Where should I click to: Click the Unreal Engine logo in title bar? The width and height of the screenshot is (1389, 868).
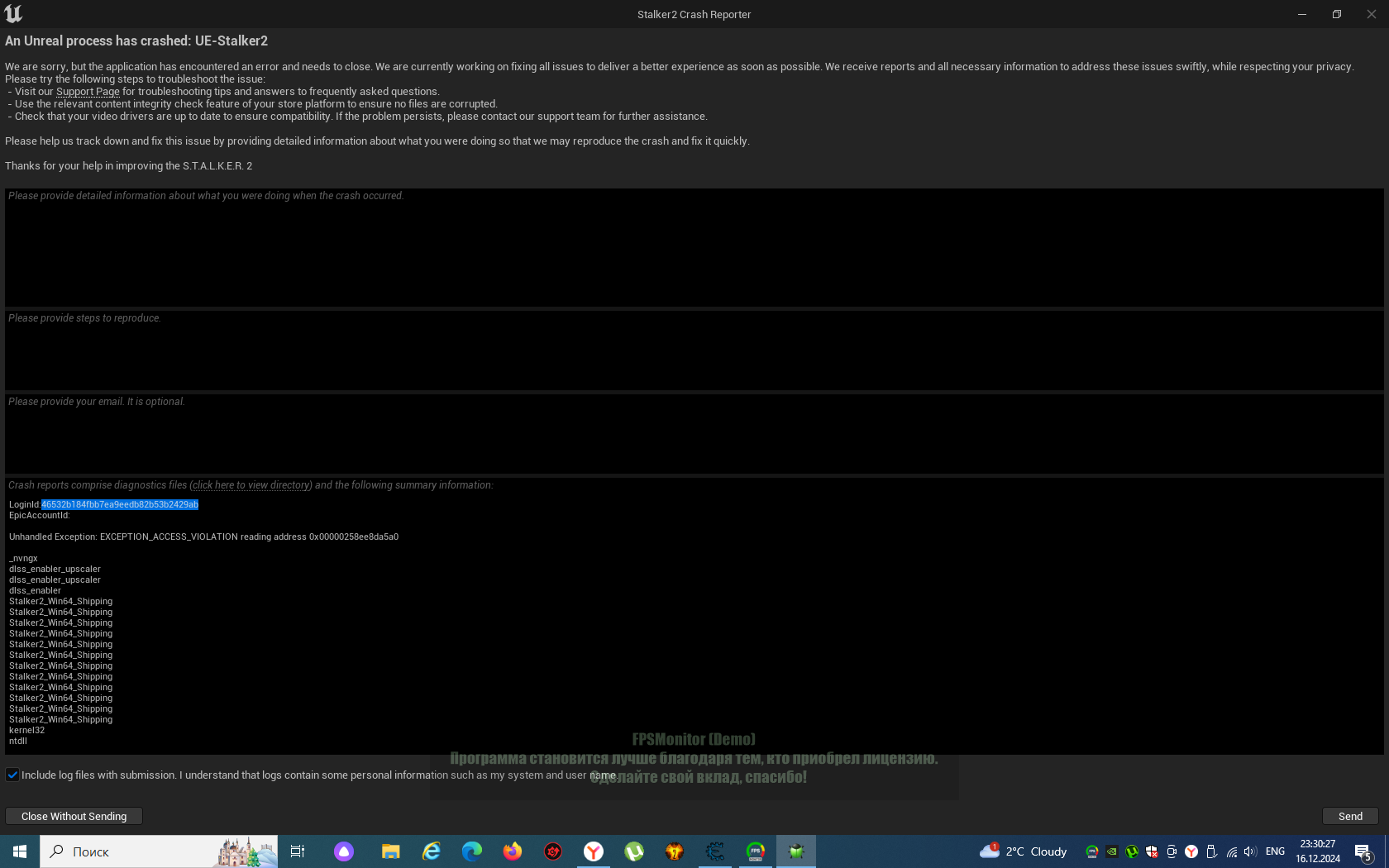(x=13, y=14)
